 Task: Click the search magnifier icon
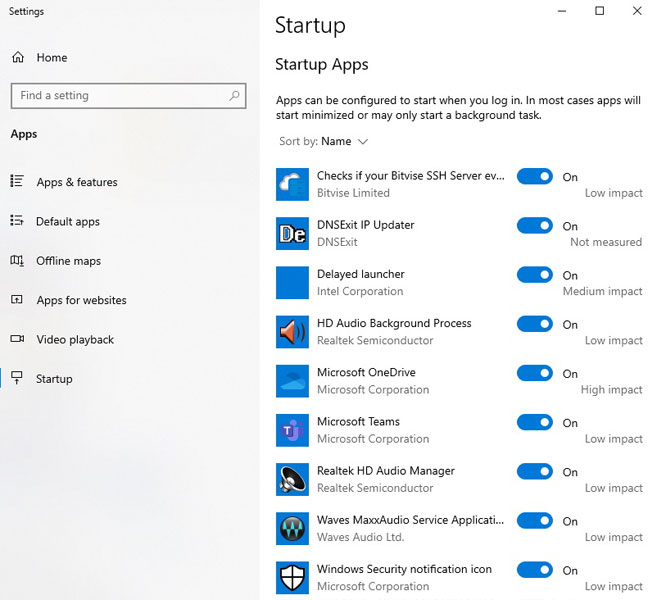[x=234, y=96]
